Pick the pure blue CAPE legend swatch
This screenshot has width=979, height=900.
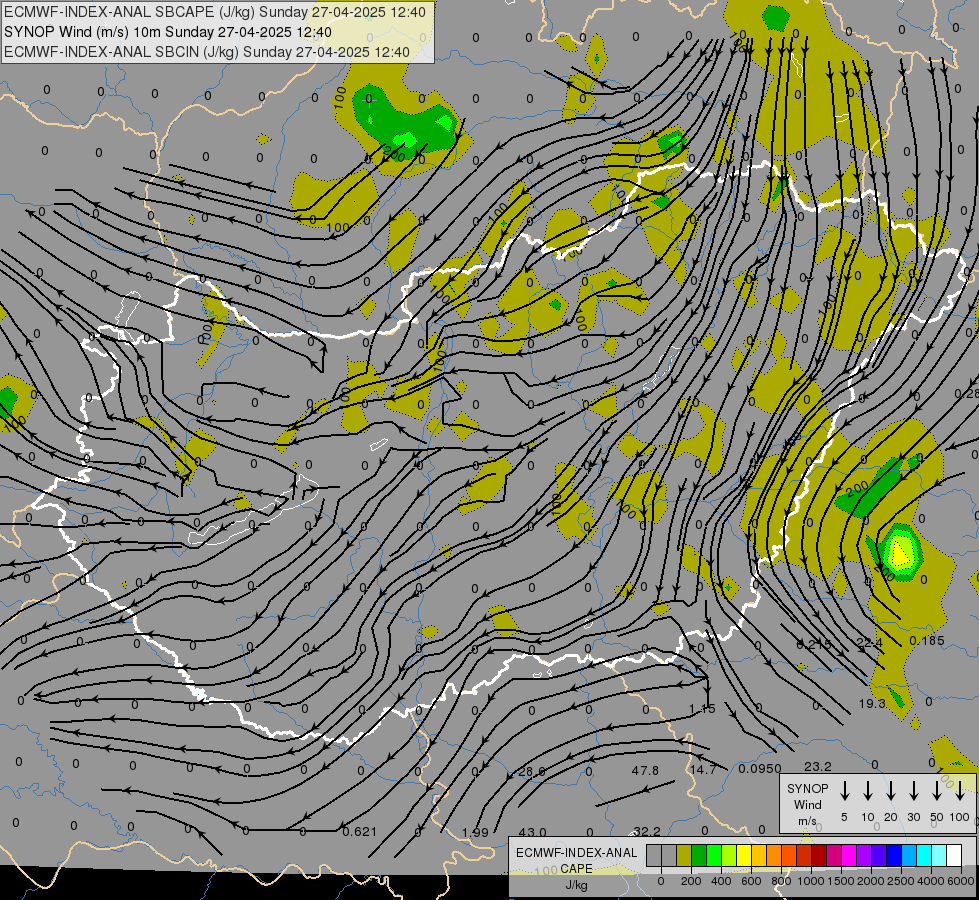tap(895, 855)
